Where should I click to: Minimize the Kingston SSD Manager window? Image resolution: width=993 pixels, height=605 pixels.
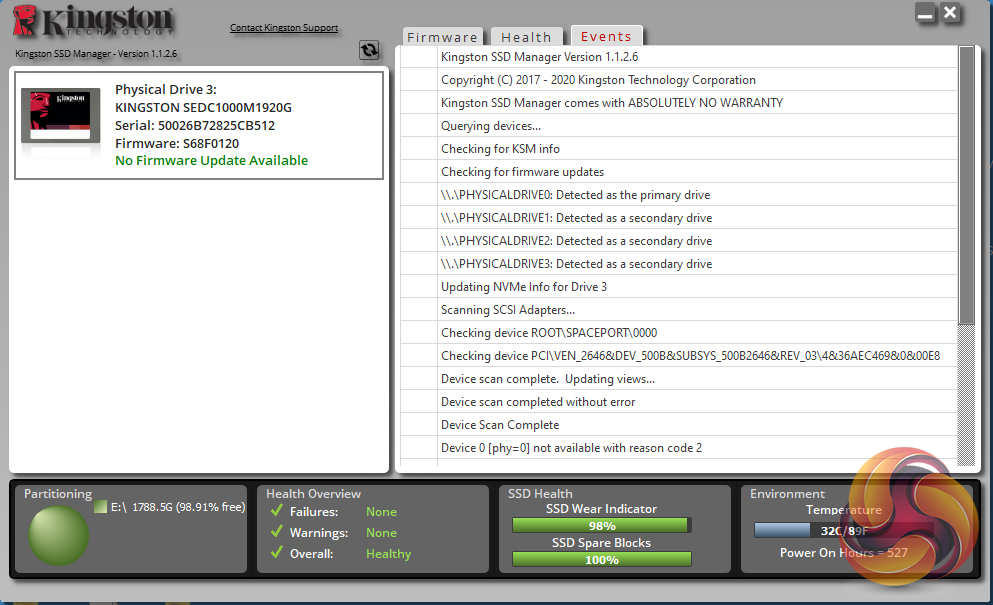click(x=925, y=13)
